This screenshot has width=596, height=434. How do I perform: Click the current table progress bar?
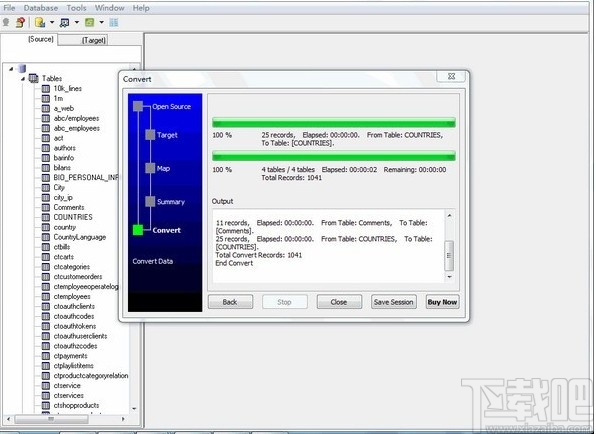click(334, 122)
